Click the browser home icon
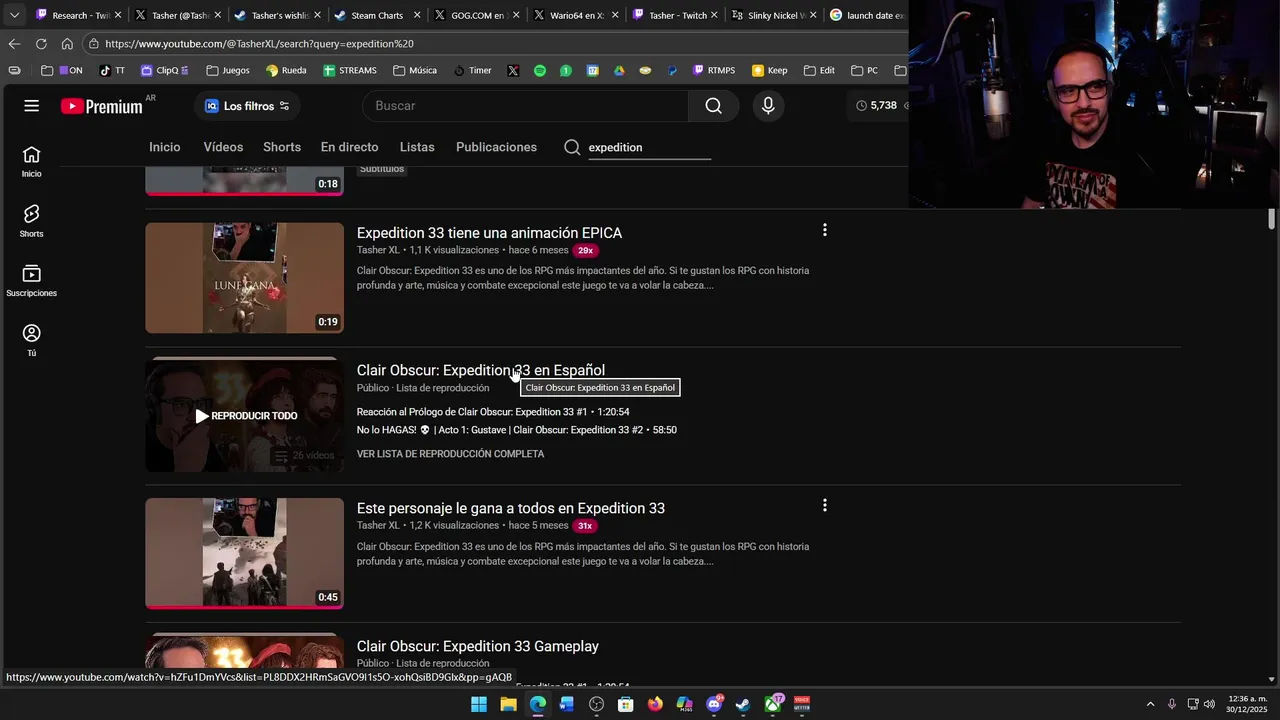The image size is (1280, 720). (67, 44)
